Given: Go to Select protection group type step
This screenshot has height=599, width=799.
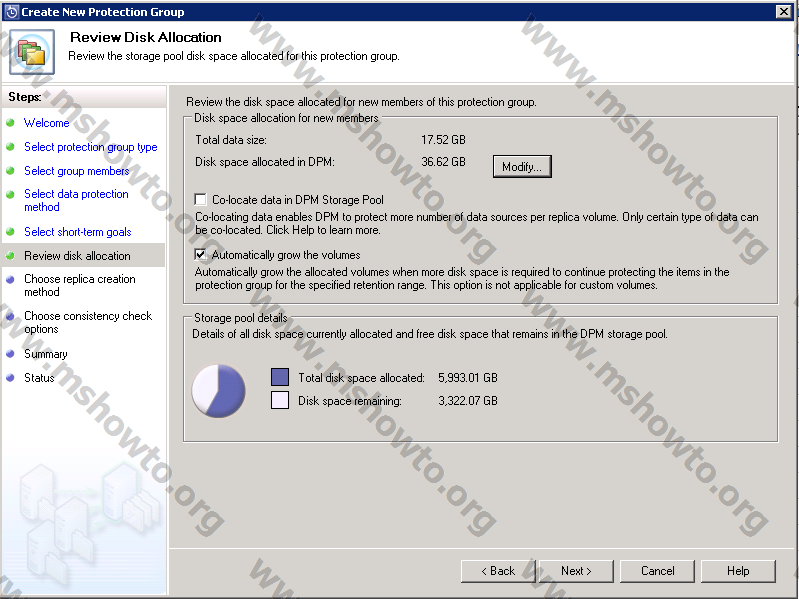Looking at the screenshot, I should [x=90, y=147].
